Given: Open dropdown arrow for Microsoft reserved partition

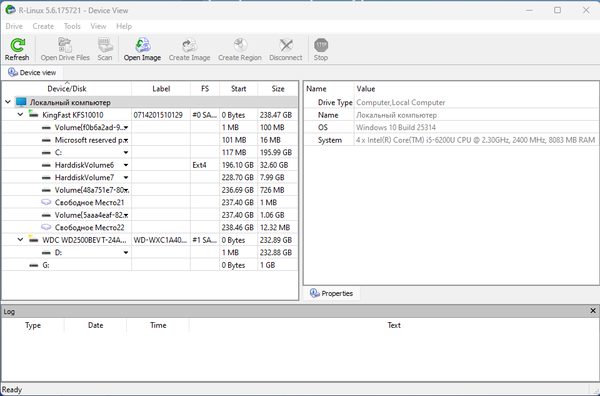Looking at the screenshot, I should point(126,140).
